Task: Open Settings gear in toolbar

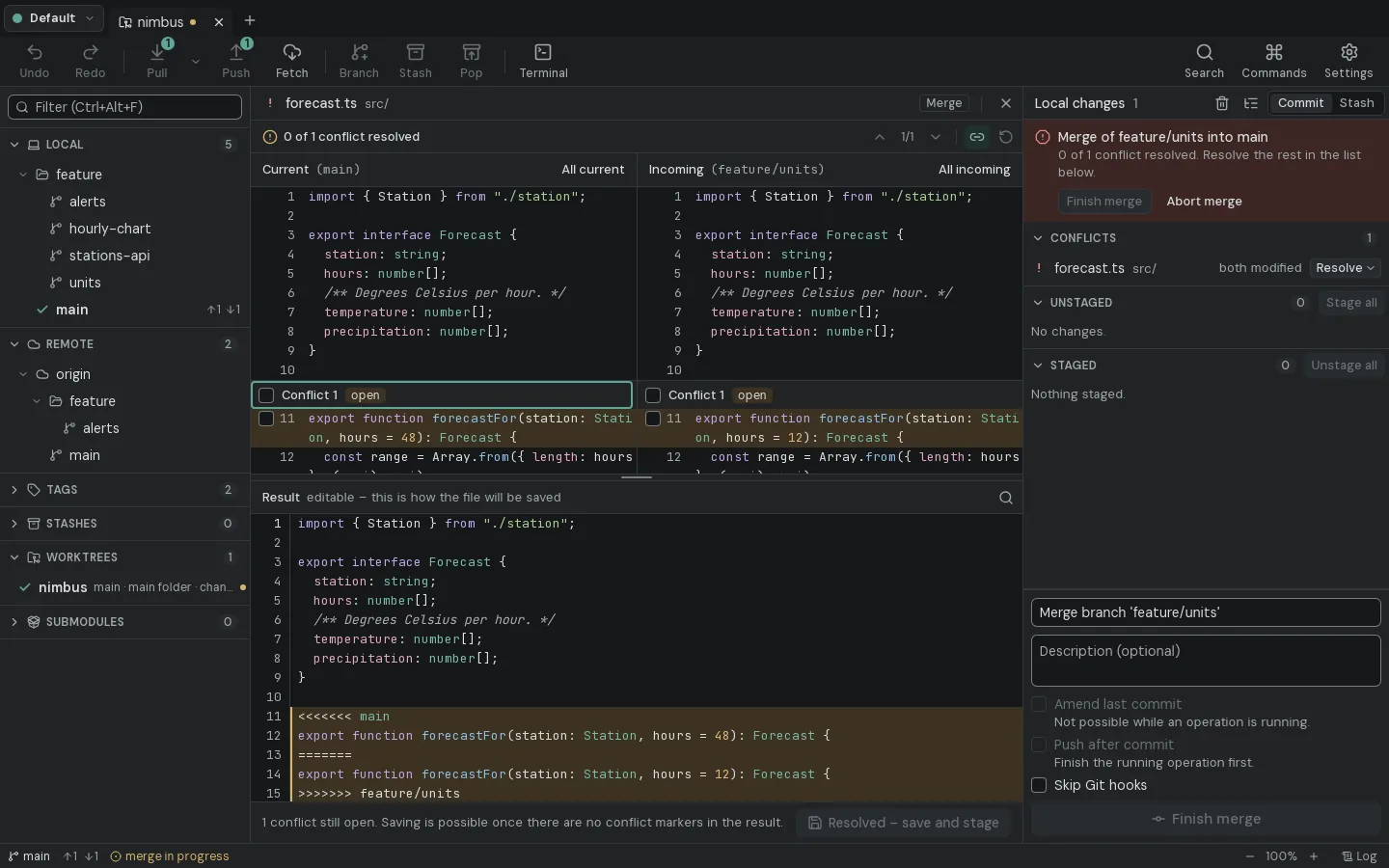Action: (x=1348, y=61)
